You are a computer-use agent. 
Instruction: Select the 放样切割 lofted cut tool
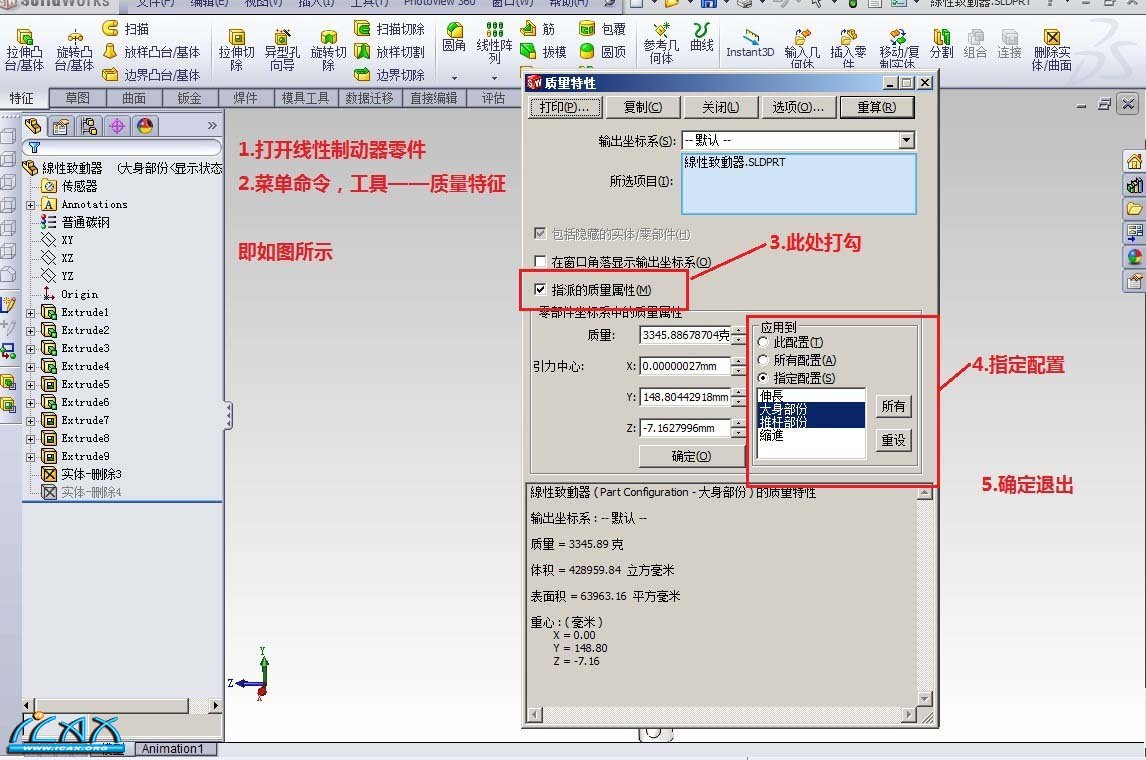pyautogui.click(x=390, y=52)
